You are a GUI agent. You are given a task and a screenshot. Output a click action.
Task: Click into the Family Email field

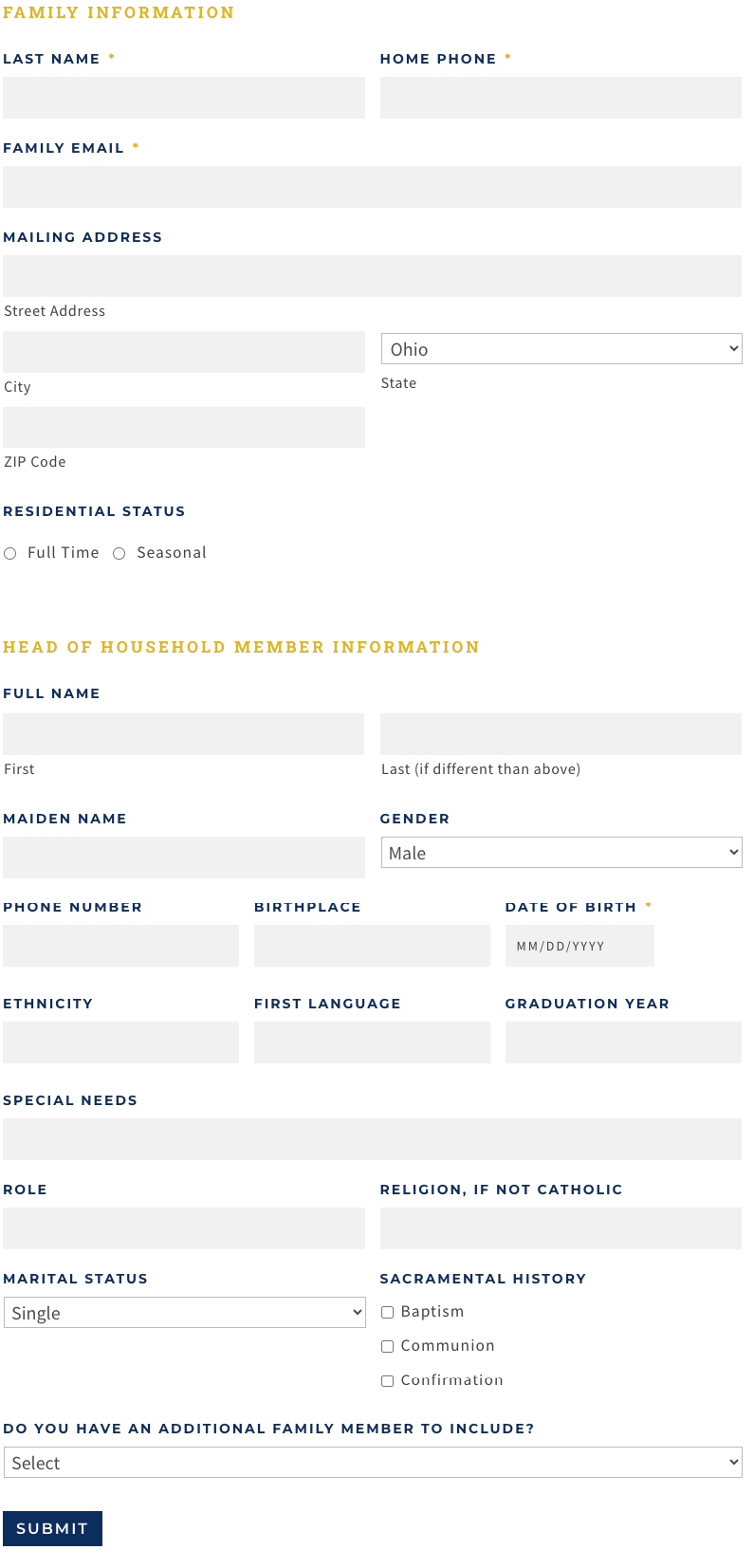click(x=372, y=187)
